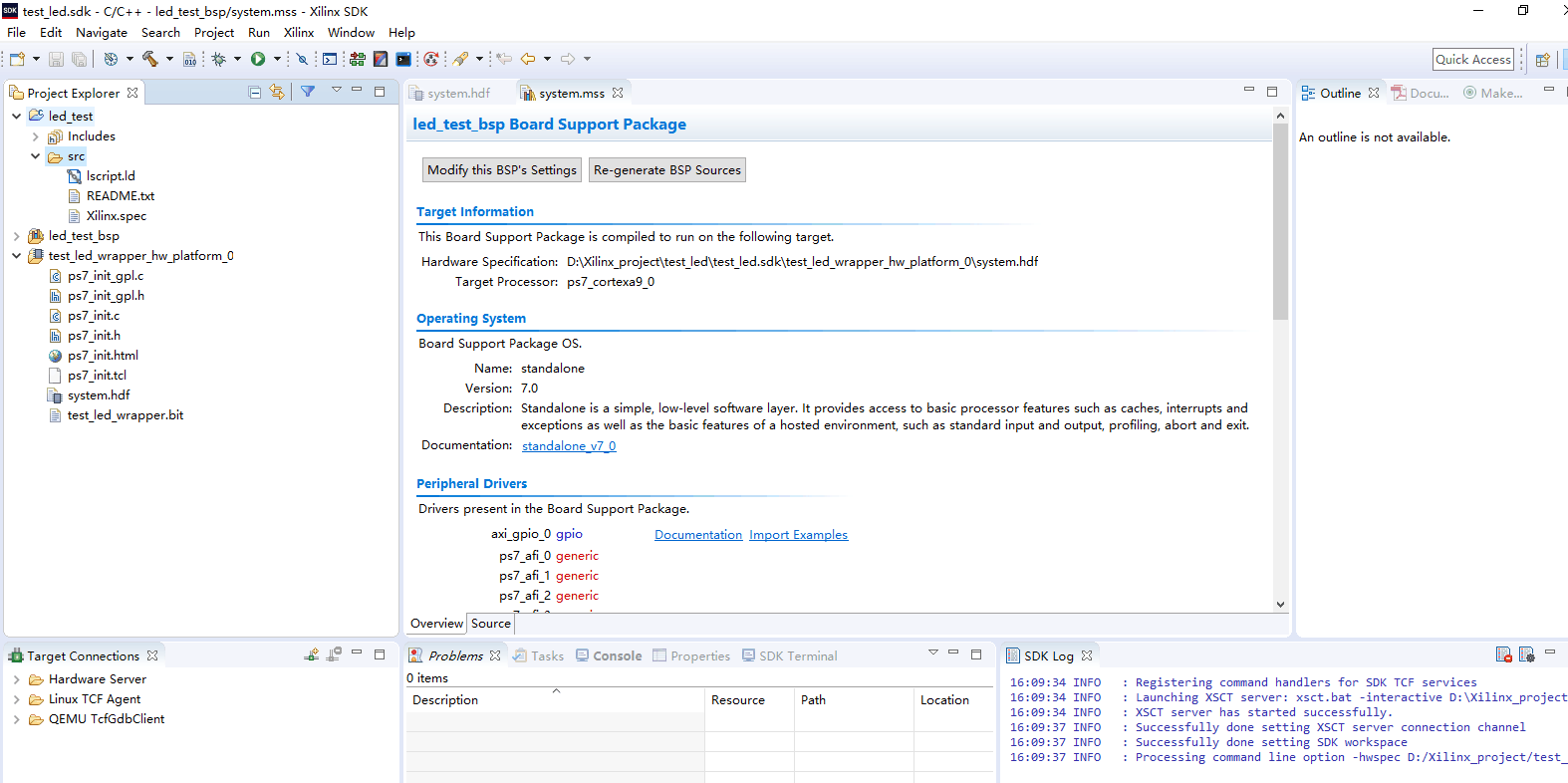Image resolution: width=1568 pixels, height=783 pixels.
Task: Click Modify this BSP's Settings button
Action: coord(502,170)
